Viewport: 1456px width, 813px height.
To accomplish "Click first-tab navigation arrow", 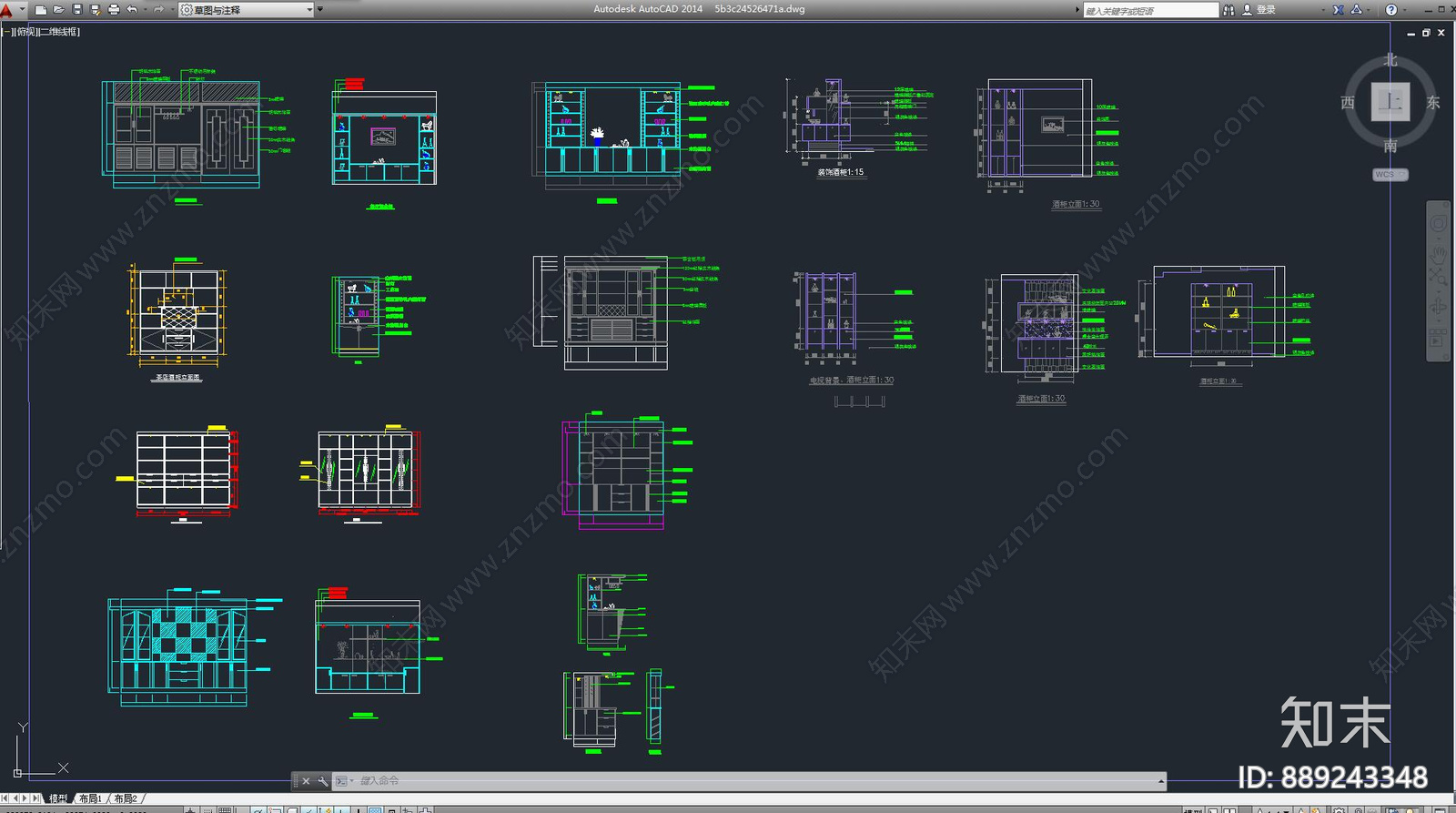I will (x=5, y=798).
